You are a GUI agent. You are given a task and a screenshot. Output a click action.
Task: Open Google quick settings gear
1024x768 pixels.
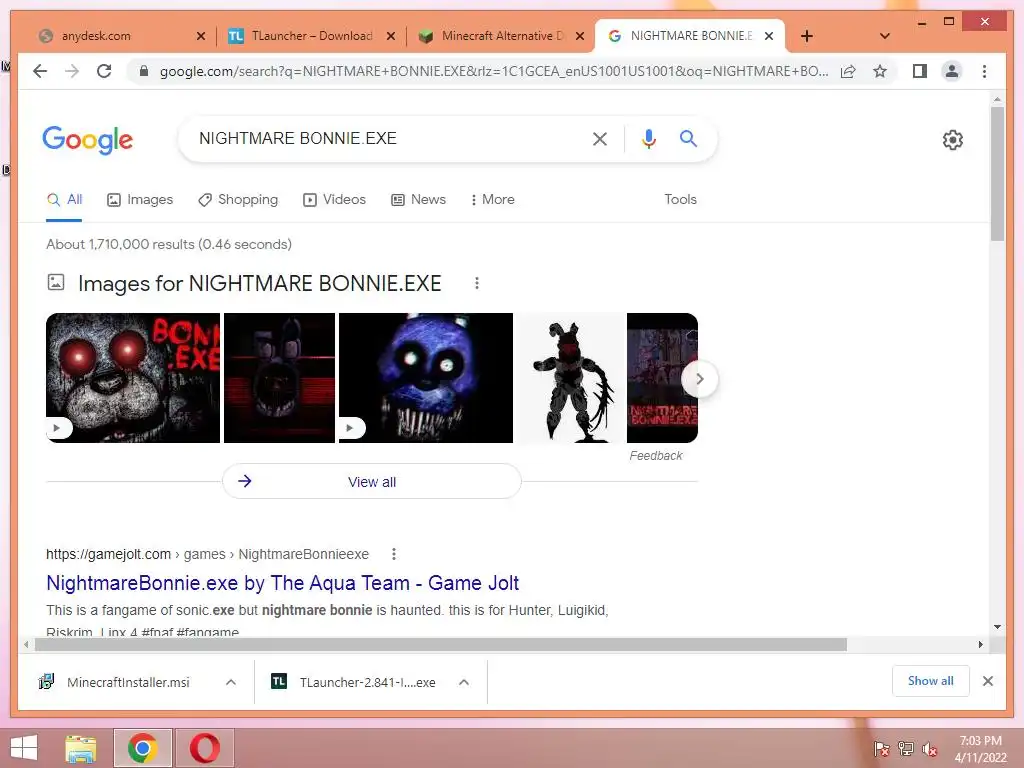952,140
